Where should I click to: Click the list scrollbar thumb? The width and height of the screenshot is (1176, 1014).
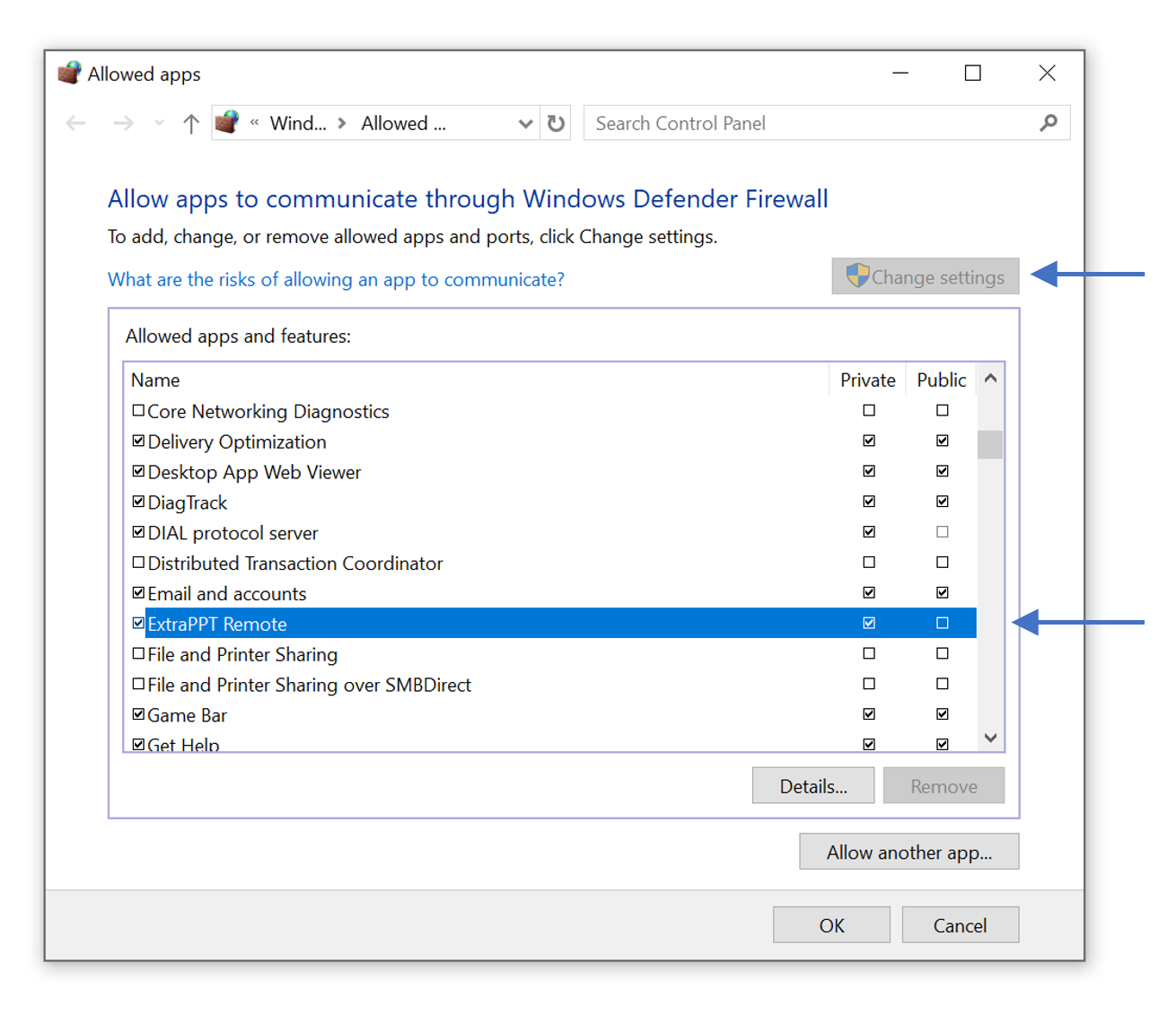[x=990, y=444]
